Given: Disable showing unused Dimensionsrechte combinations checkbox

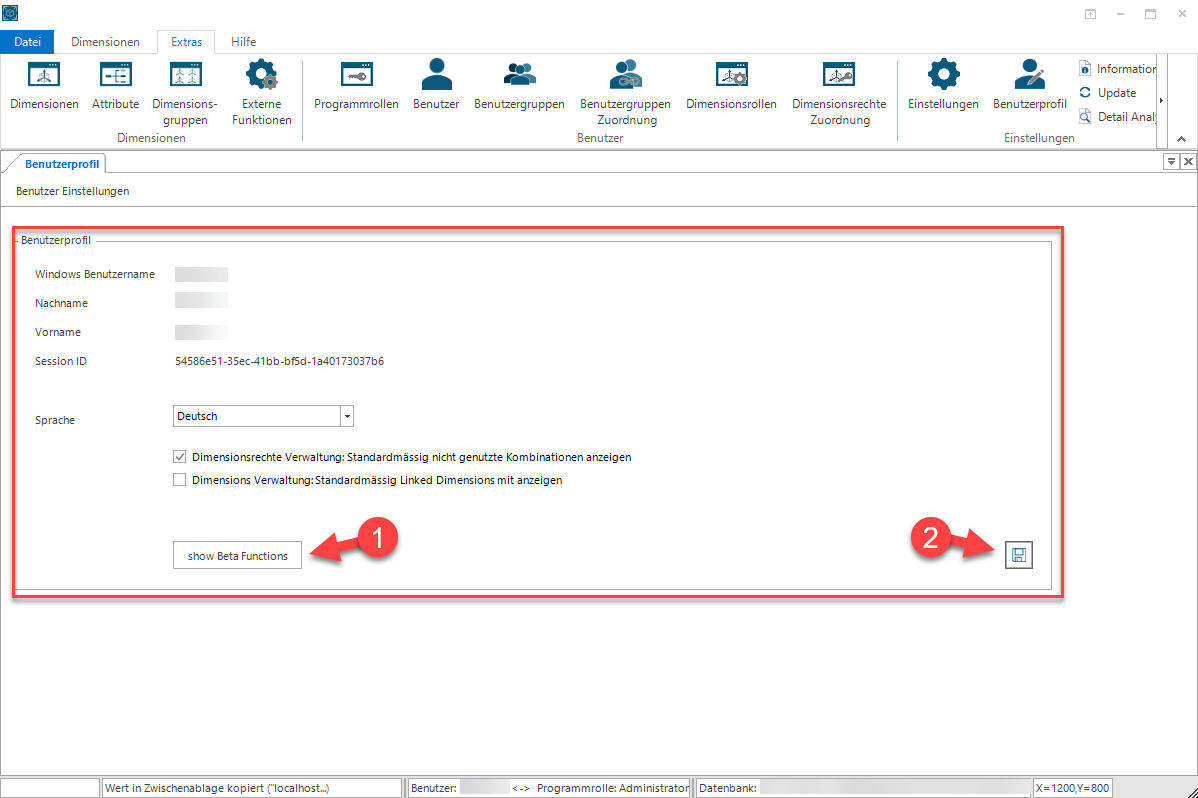Looking at the screenshot, I should click(180, 457).
